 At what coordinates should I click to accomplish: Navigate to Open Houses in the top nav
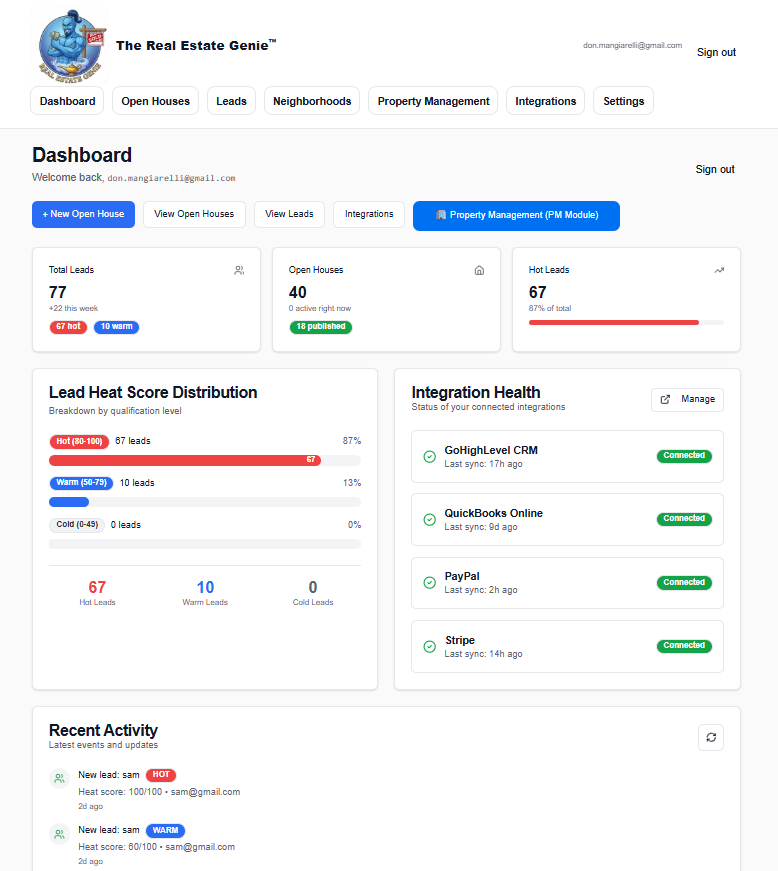coord(155,100)
